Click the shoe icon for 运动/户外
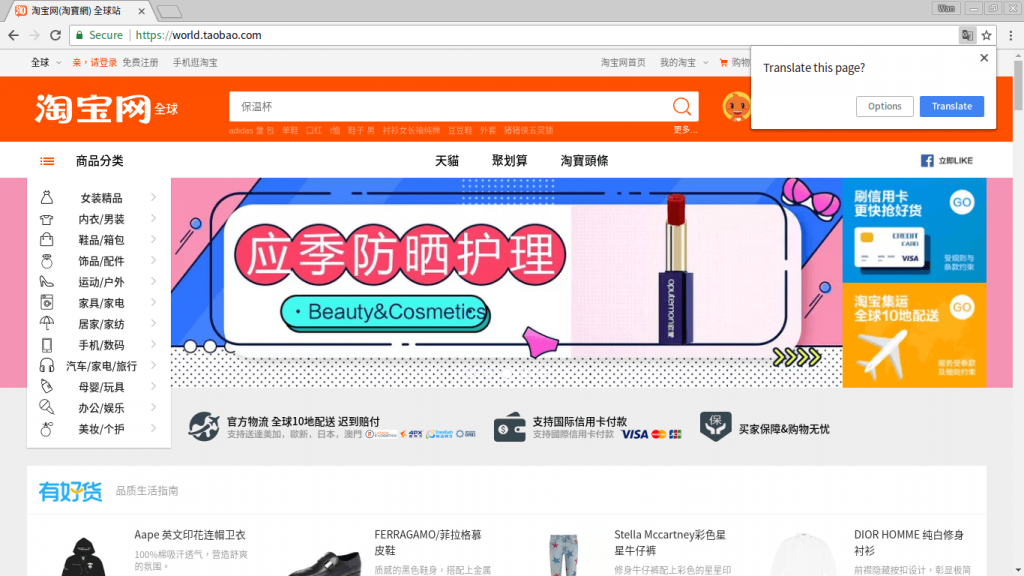The width and height of the screenshot is (1024, 576). point(46,281)
